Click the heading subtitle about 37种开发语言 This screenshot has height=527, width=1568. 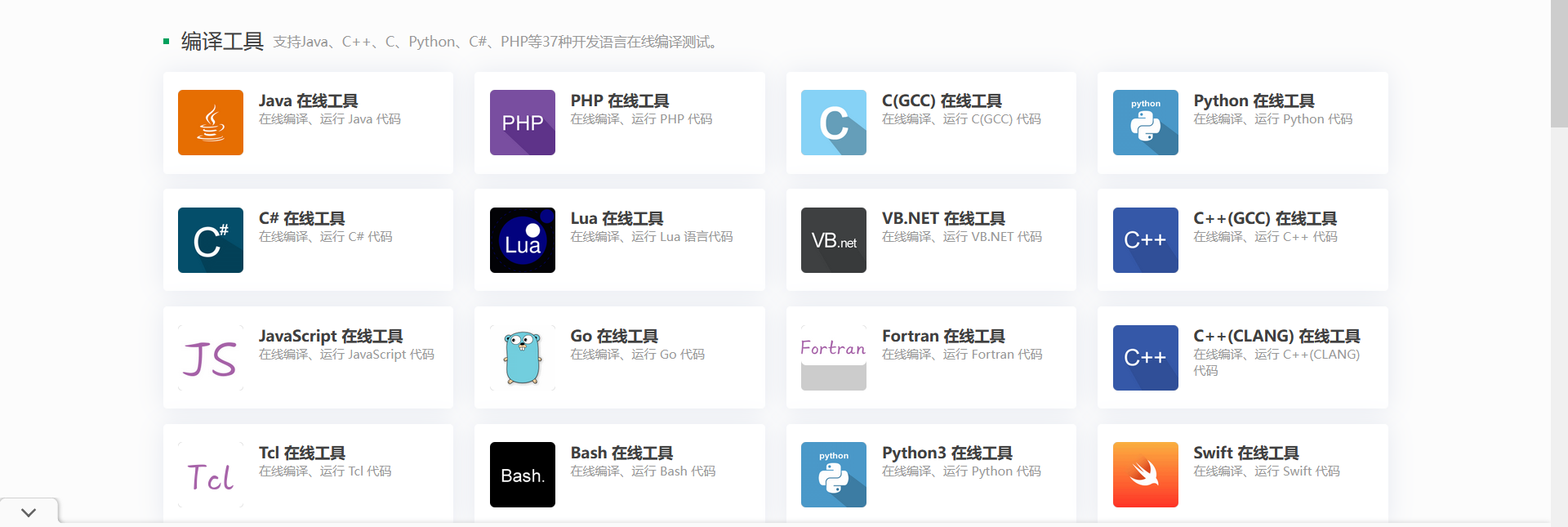tap(496, 42)
